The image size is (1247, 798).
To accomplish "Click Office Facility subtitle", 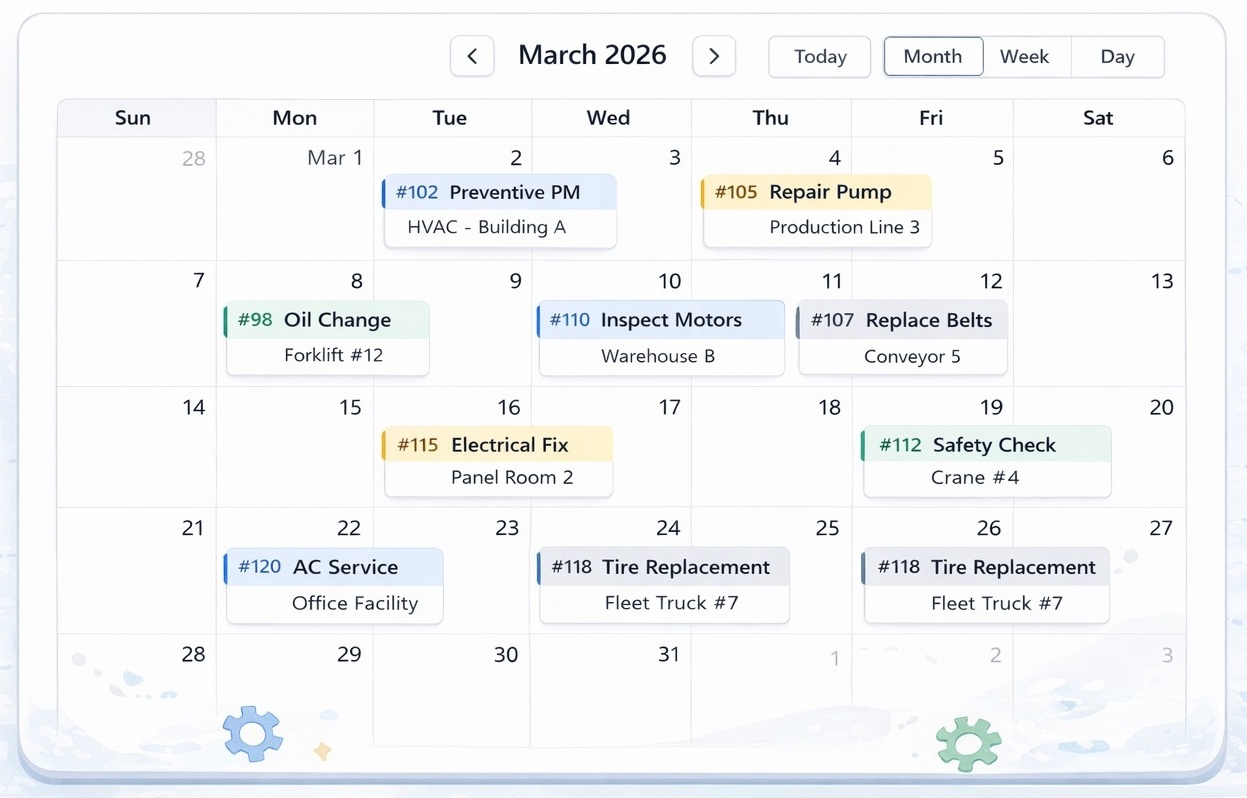I will tap(355, 603).
